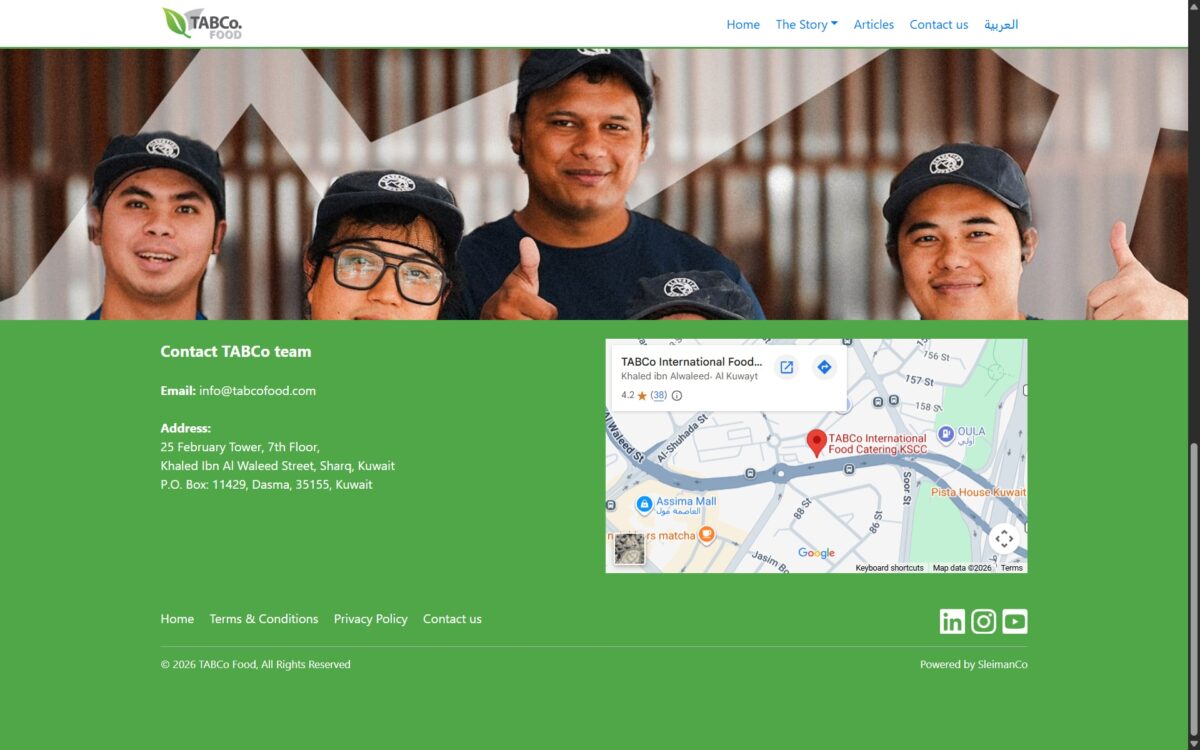Image resolution: width=1200 pixels, height=750 pixels.
Task: Click map Keyboard shortcuts button
Action: (889, 568)
